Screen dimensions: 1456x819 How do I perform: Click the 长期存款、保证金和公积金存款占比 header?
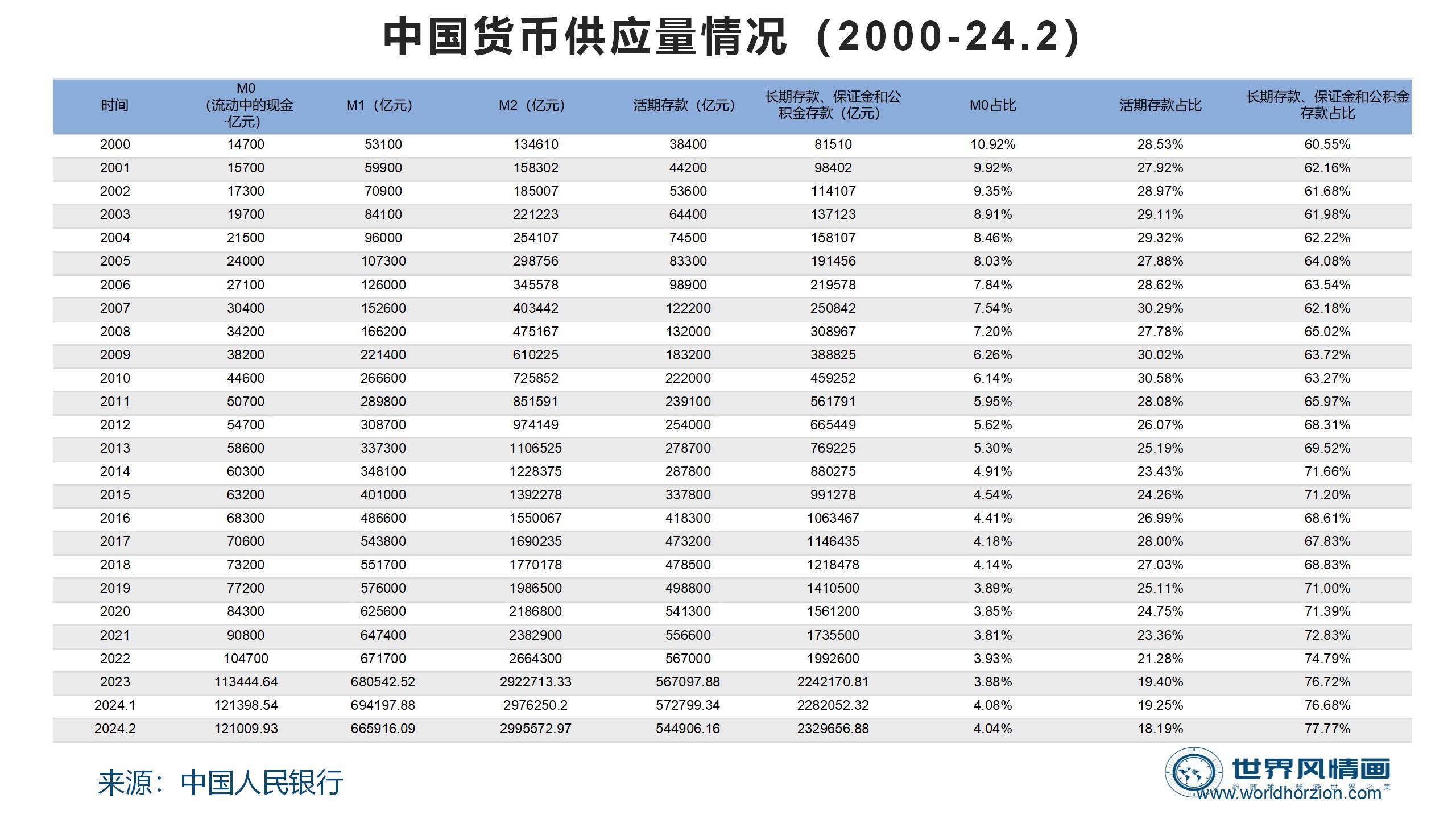pos(1325,105)
